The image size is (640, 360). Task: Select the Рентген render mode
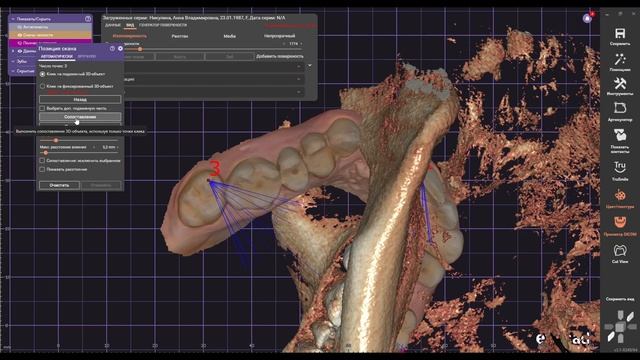coord(180,36)
